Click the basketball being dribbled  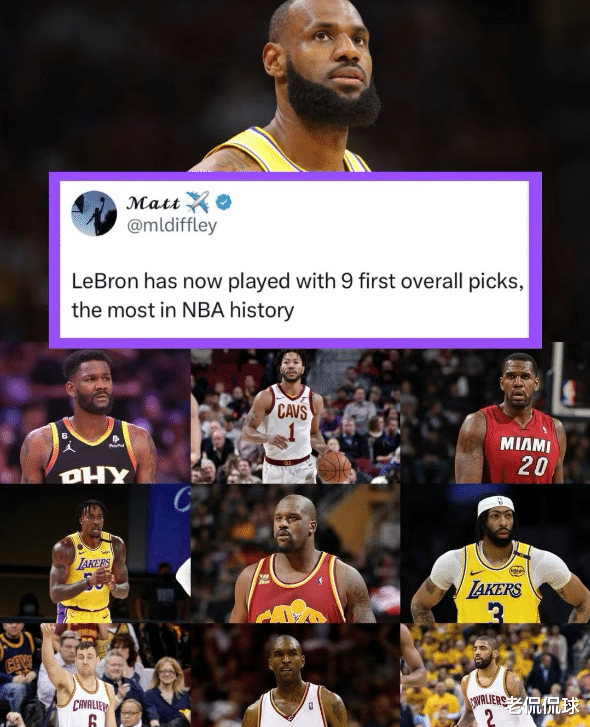point(334,466)
